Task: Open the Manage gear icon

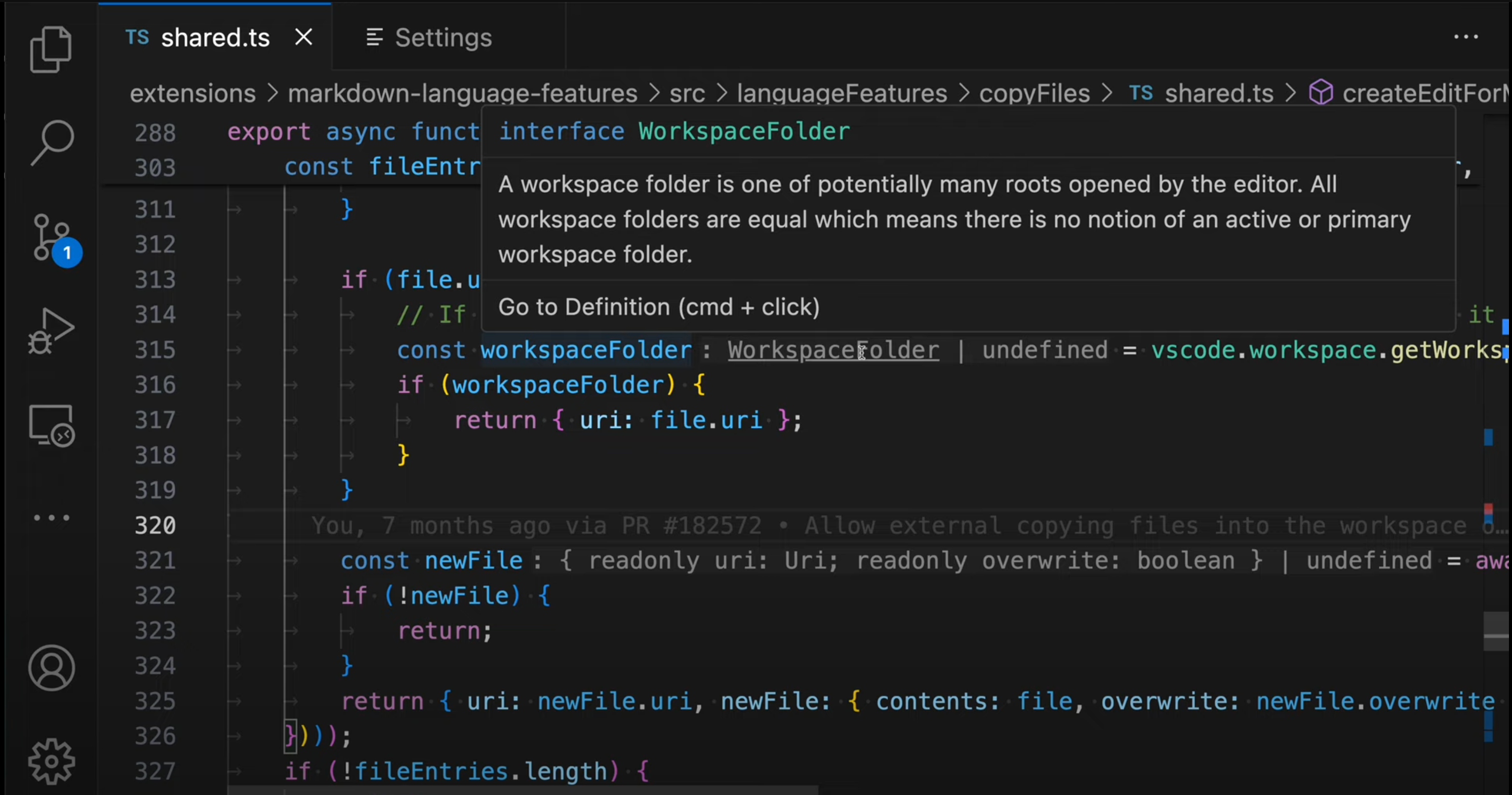Action: point(52,761)
